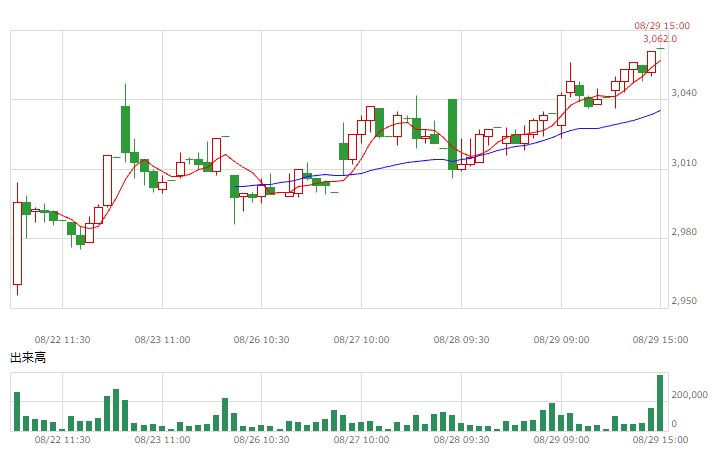Click the 08/27 10:00 label under price chart
Screen dimensions: 721x457
coord(361,340)
